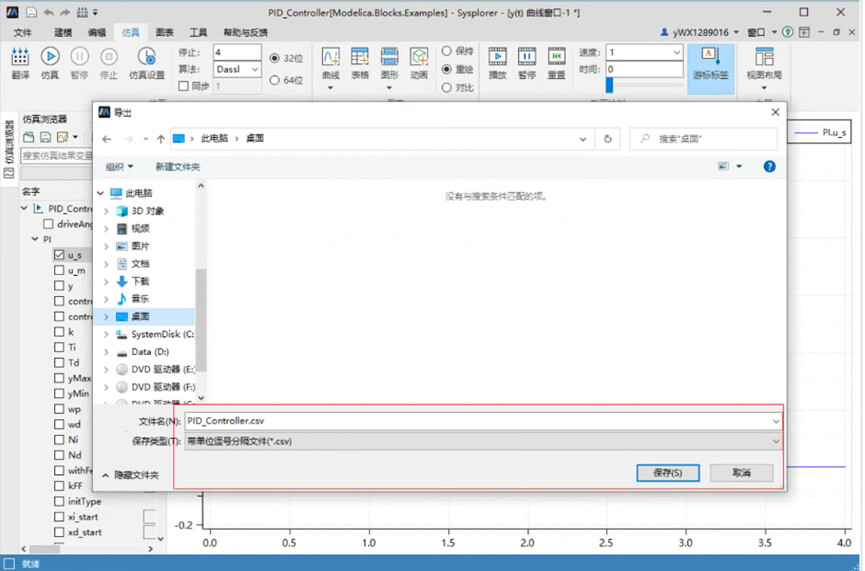865x571 pixels.
Task: Switch to the 建模 tab
Action: click(x=63, y=33)
